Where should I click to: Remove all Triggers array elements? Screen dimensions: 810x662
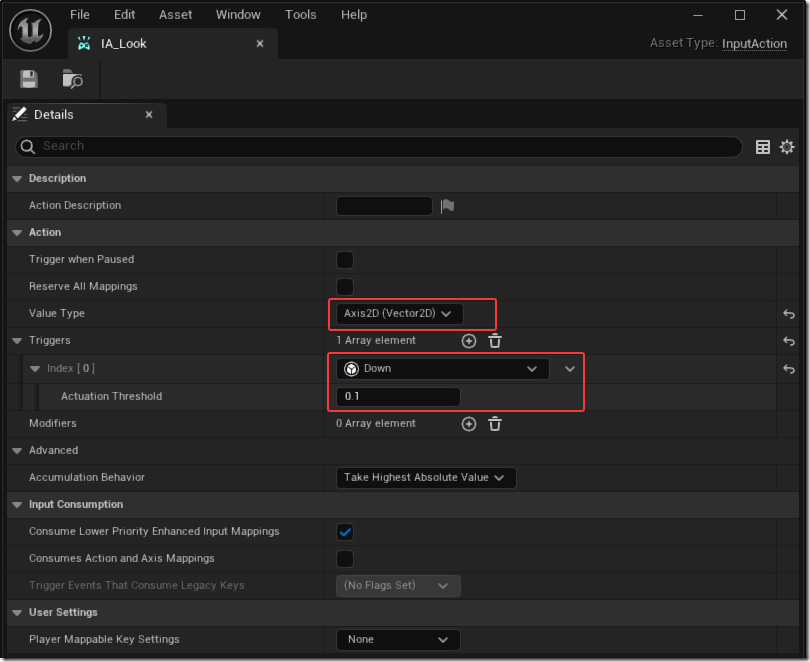click(x=495, y=341)
